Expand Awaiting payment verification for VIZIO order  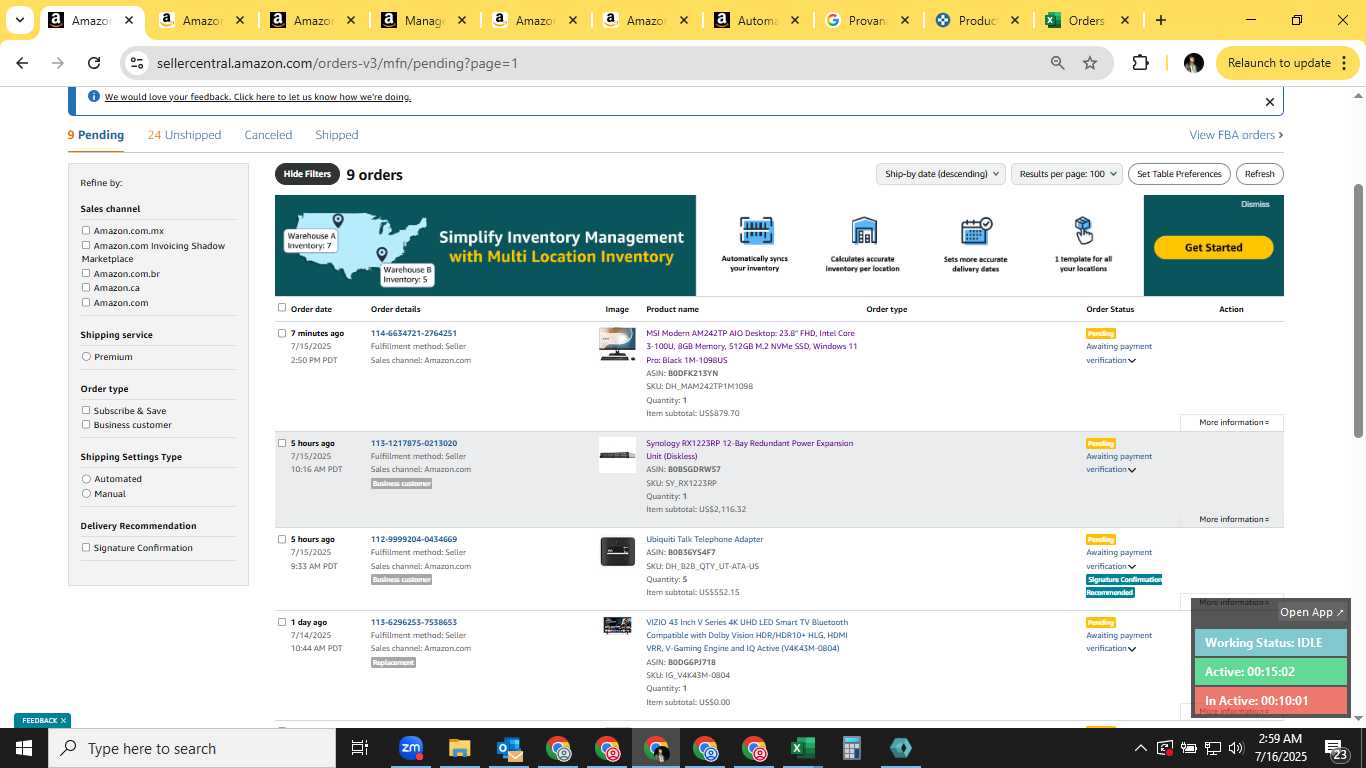click(1132, 649)
